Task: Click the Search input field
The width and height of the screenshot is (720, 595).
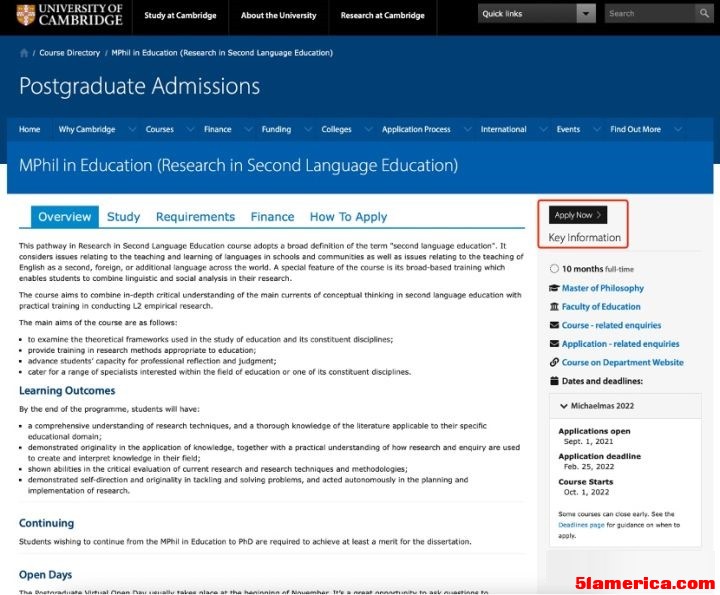Action: 650,13
